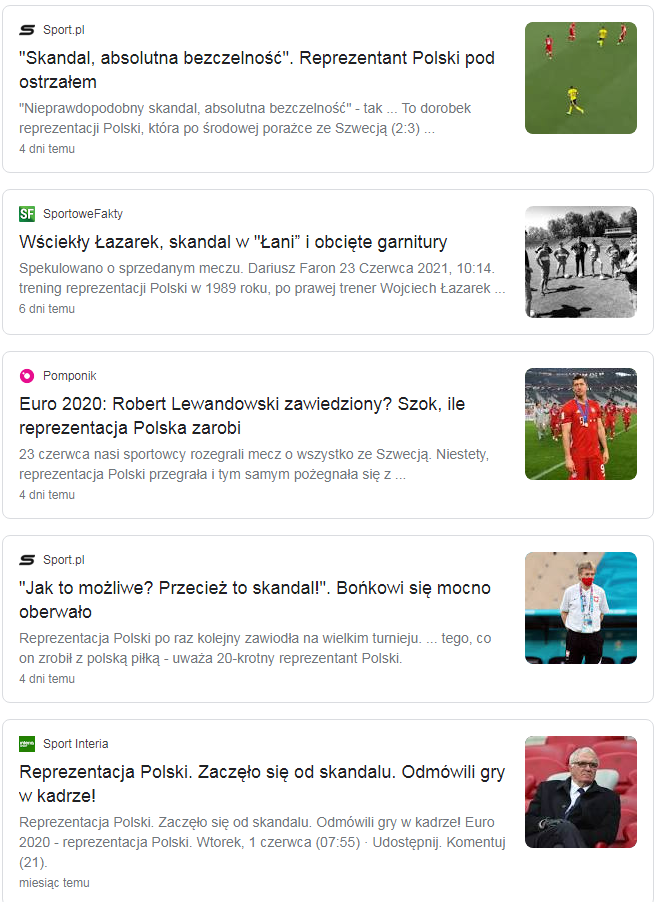
Task: Open the article "Wściekły Łazarek, skandal w Łani"
Action: [233, 242]
